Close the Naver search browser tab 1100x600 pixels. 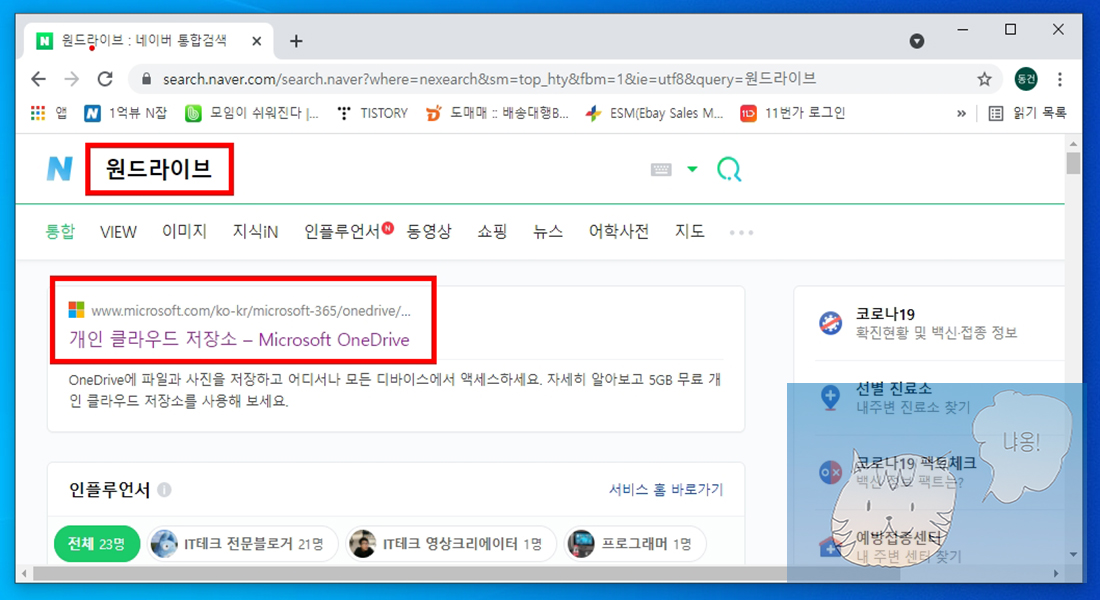[x=257, y=41]
